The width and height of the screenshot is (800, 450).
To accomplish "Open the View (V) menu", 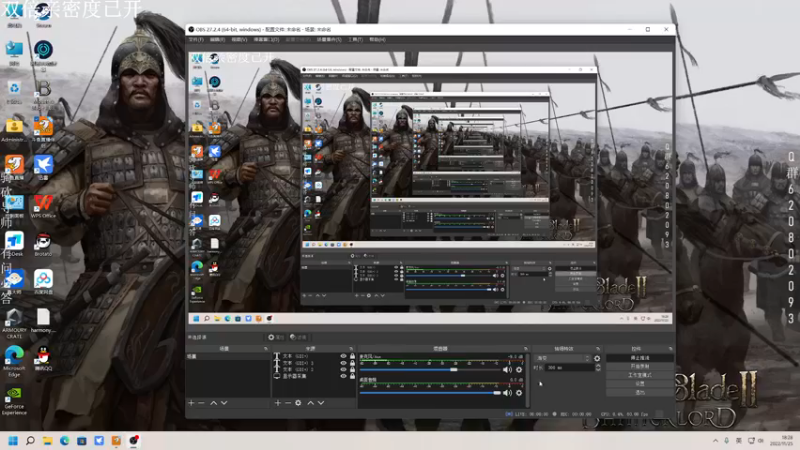I will click(239, 40).
